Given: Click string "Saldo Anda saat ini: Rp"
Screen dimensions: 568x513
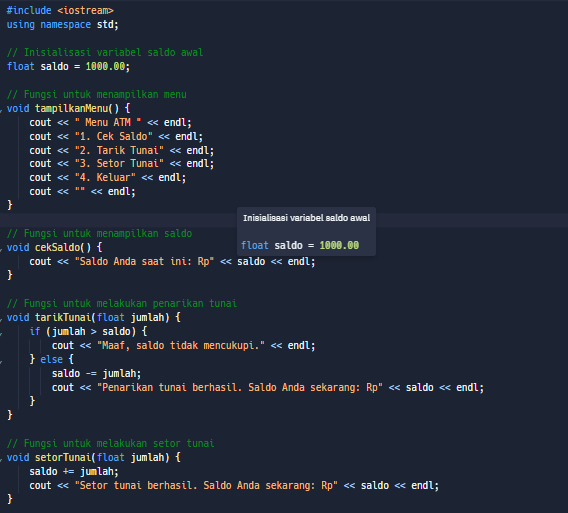Looking at the screenshot, I should (x=144, y=262).
